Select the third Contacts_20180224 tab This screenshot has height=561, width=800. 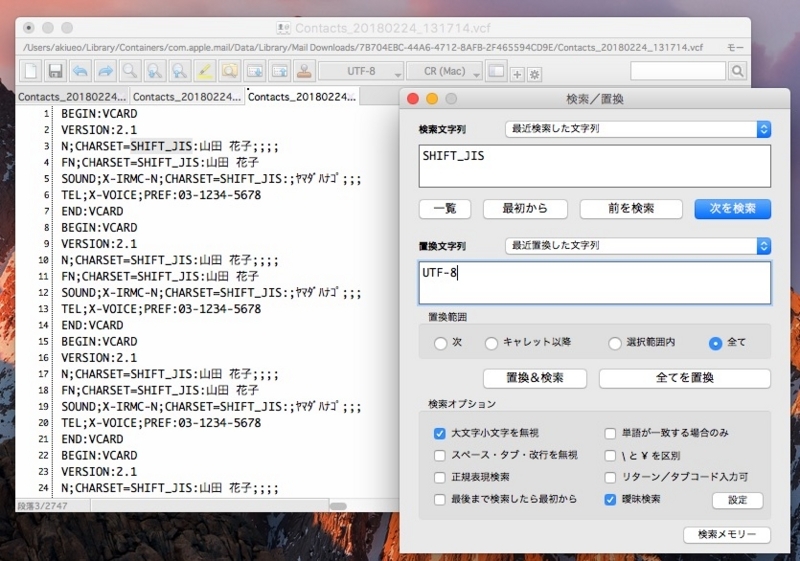pos(302,96)
